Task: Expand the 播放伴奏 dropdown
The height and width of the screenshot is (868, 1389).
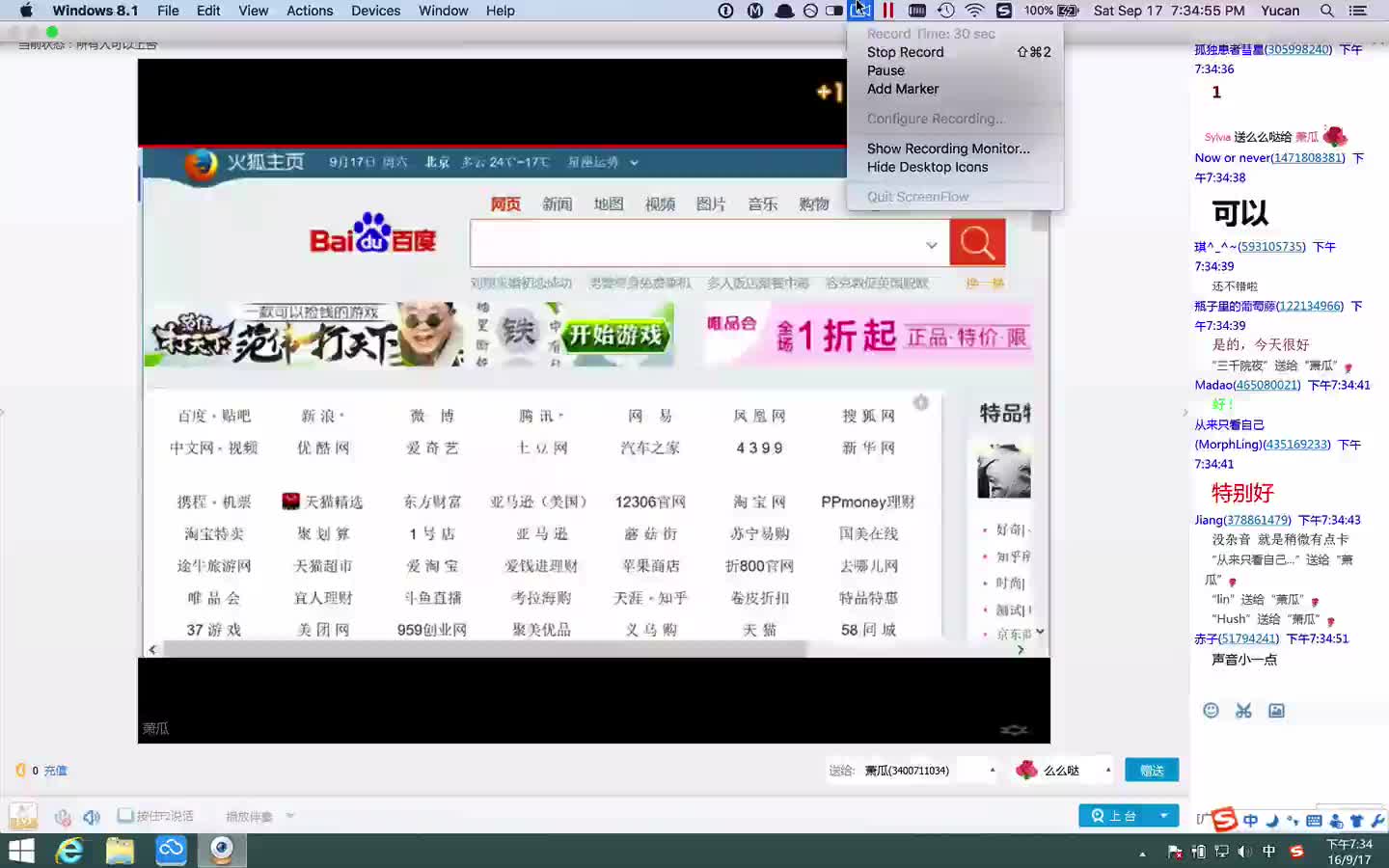Action: pyautogui.click(x=289, y=816)
